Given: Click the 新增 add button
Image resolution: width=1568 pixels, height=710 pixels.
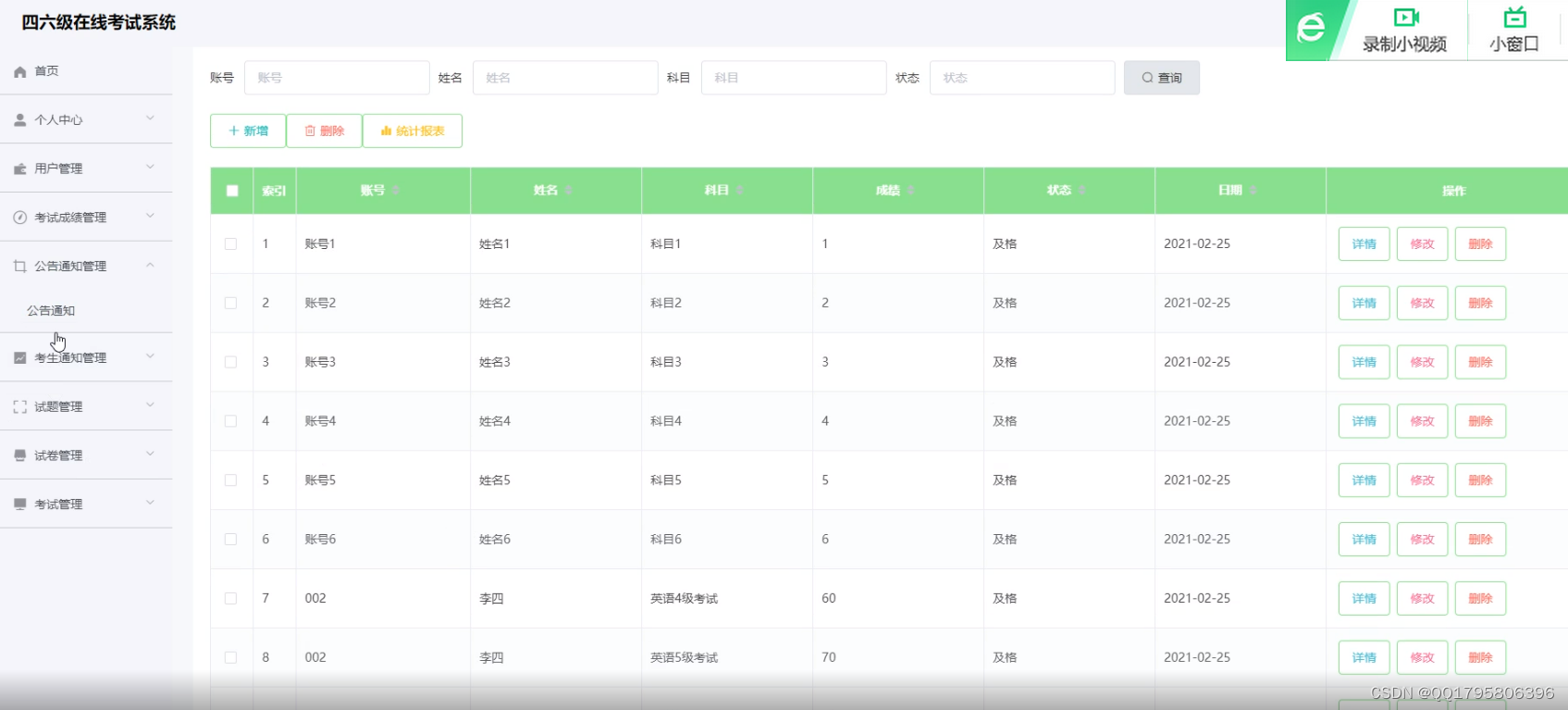Looking at the screenshot, I should tap(248, 131).
